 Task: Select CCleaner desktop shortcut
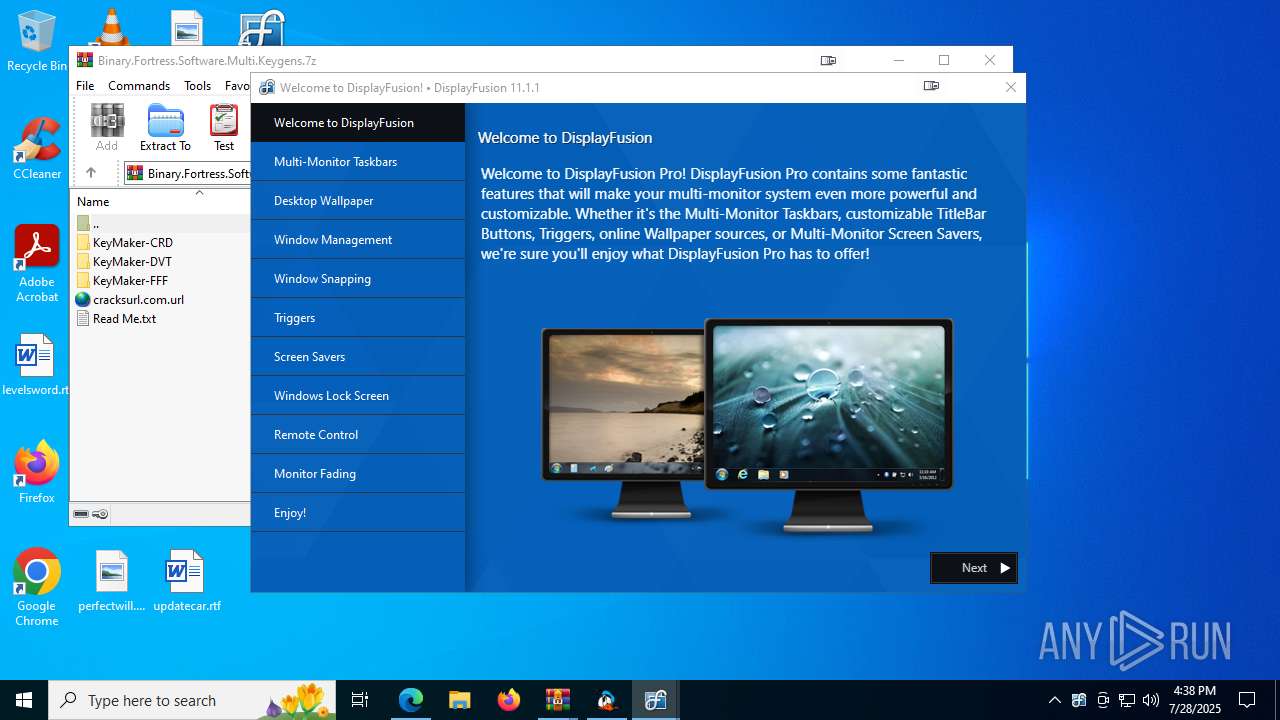(37, 148)
